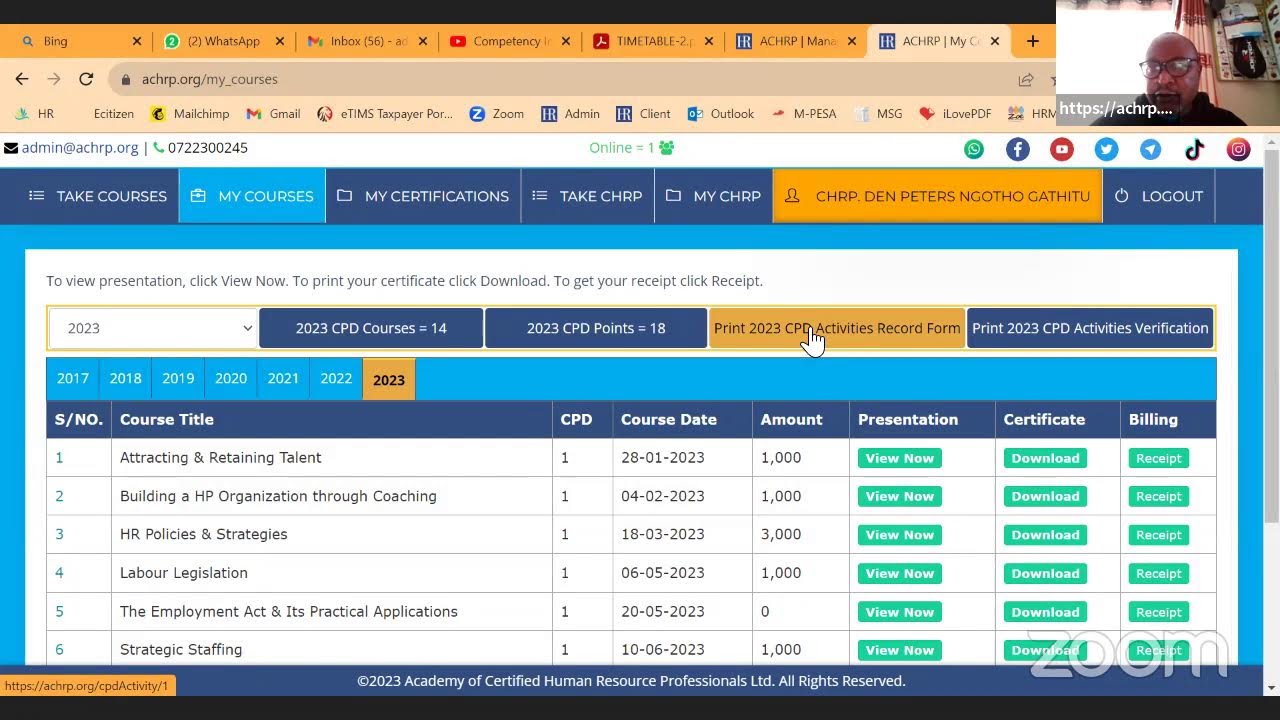
Task: Open a new browser tab
Action: [x=1033, y=41]
